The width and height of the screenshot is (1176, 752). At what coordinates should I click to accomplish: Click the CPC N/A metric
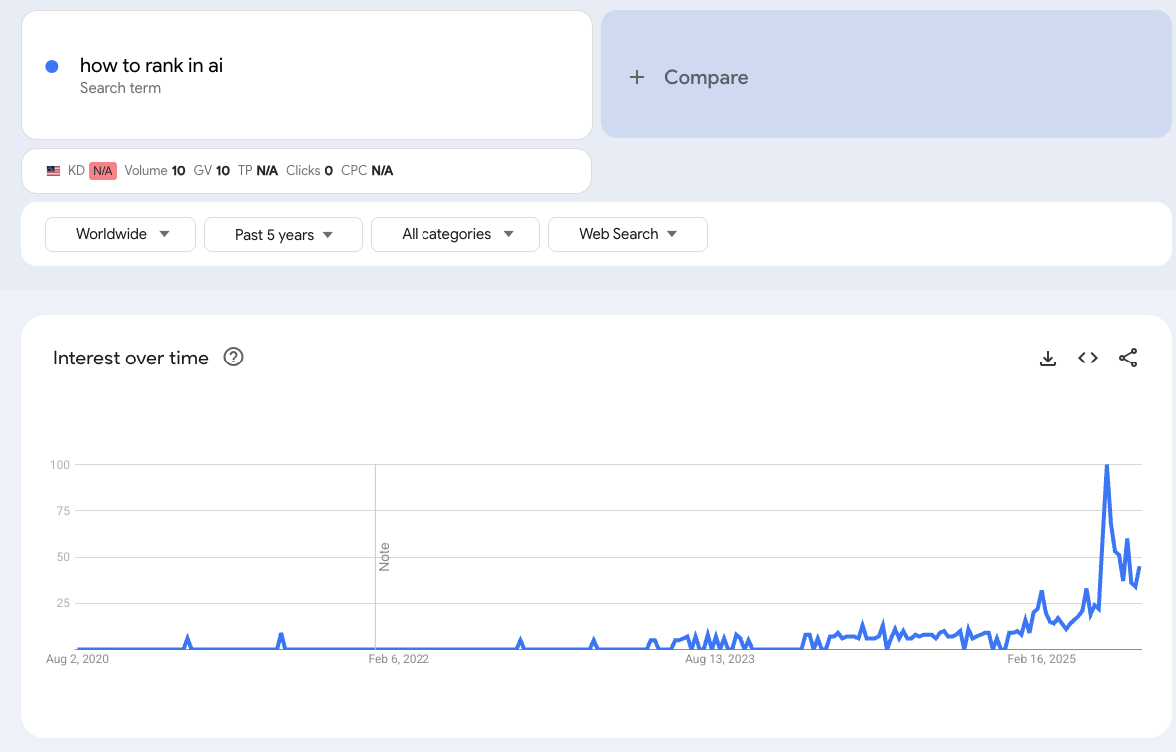[x=367, y=171]
